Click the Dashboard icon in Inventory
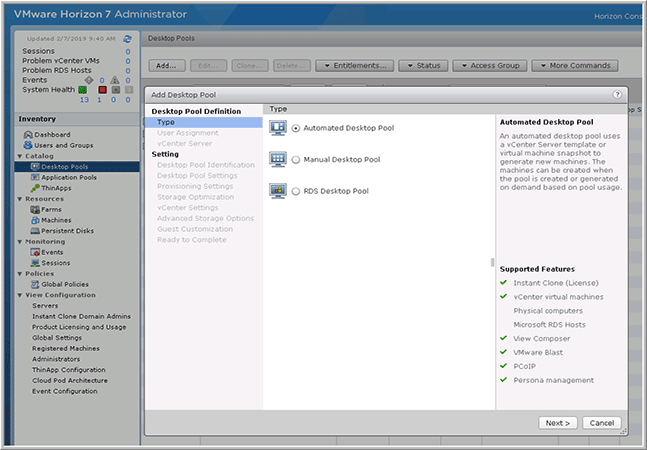 point(28,134)
